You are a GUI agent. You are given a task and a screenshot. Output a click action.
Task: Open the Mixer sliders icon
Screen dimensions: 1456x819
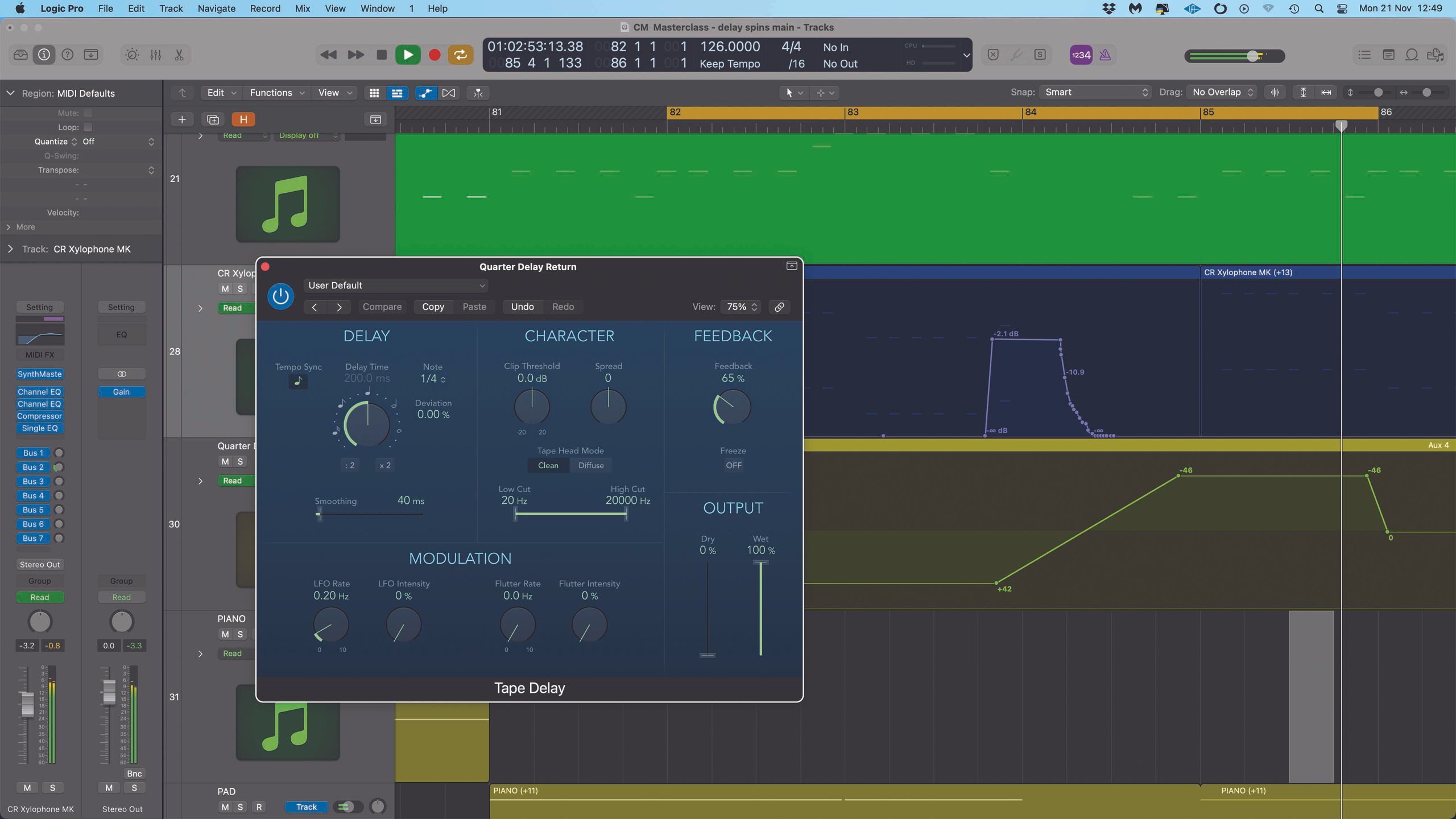click(155, 55)
